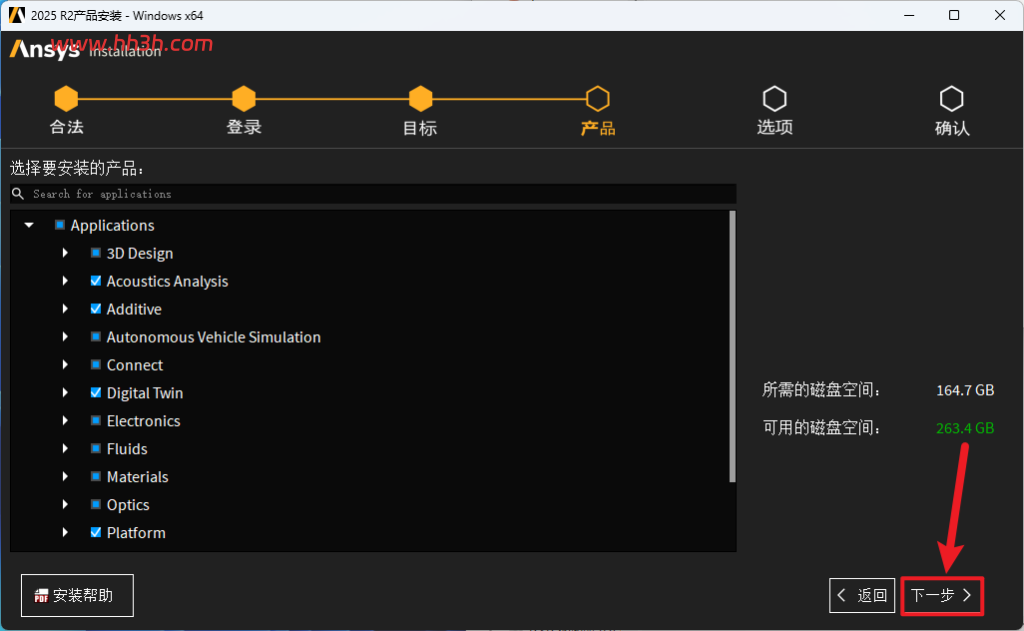This screenshot has height=631, width=1024.
Task: Expand the Digital Twin node
Action: coord(65,393)
